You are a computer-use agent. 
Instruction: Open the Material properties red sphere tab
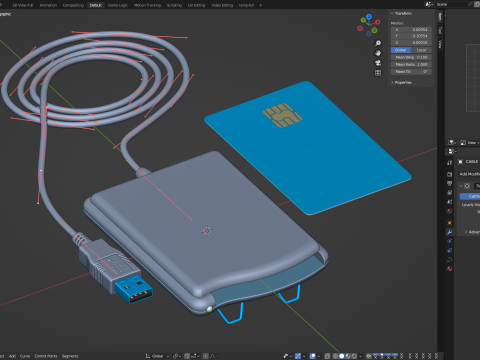tap(450, 269)
